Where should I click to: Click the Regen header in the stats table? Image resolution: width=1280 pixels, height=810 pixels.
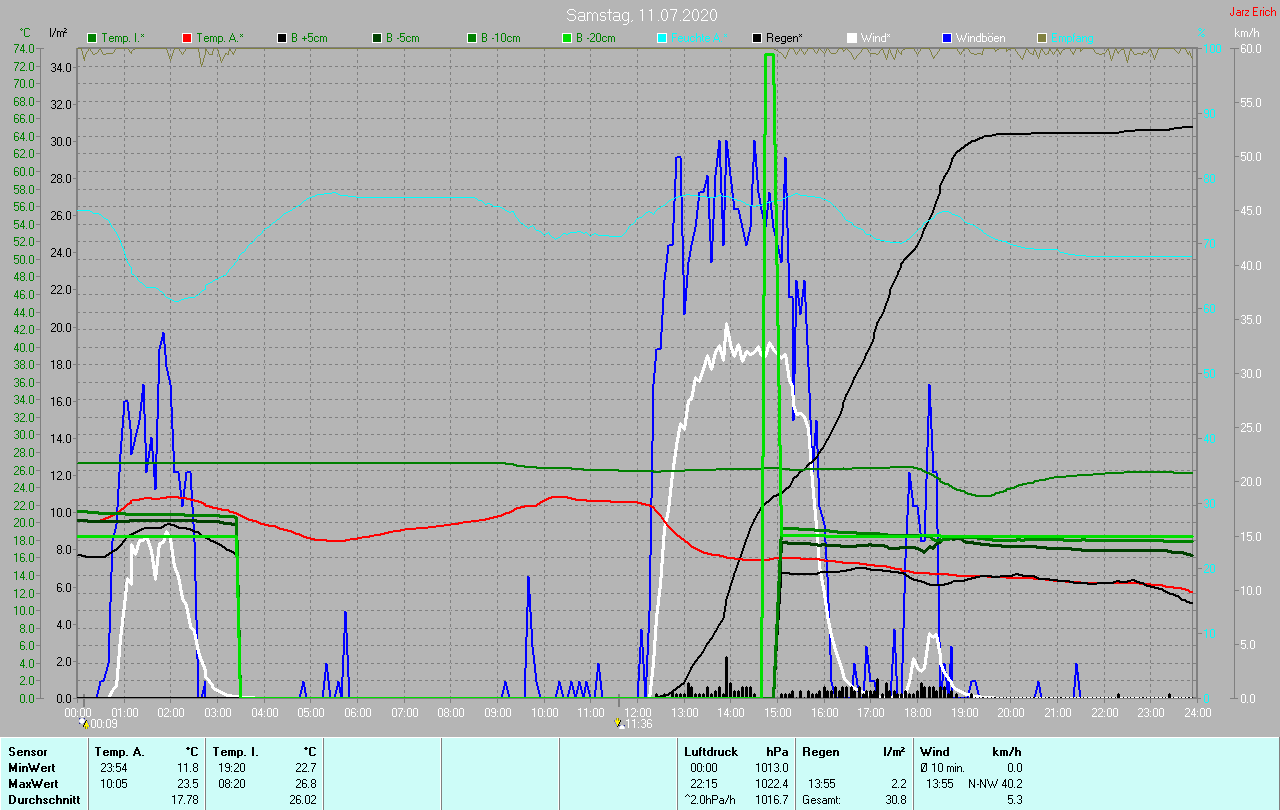(821, 752)
